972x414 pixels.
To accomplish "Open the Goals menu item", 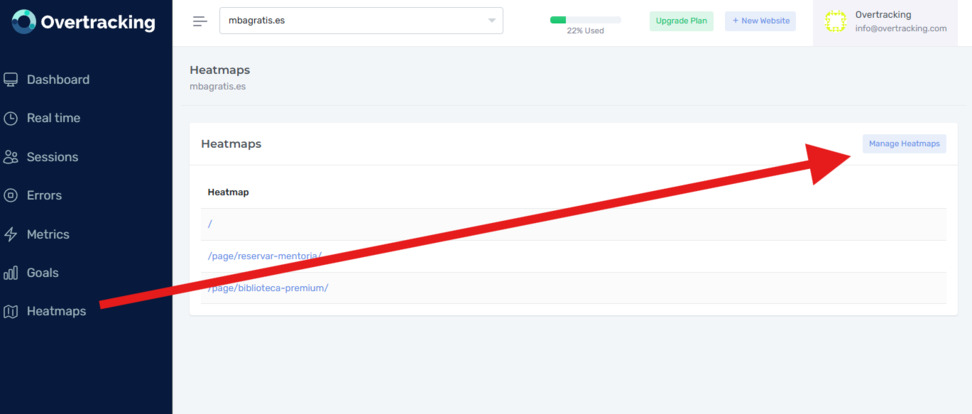I will tap(43, 273).
